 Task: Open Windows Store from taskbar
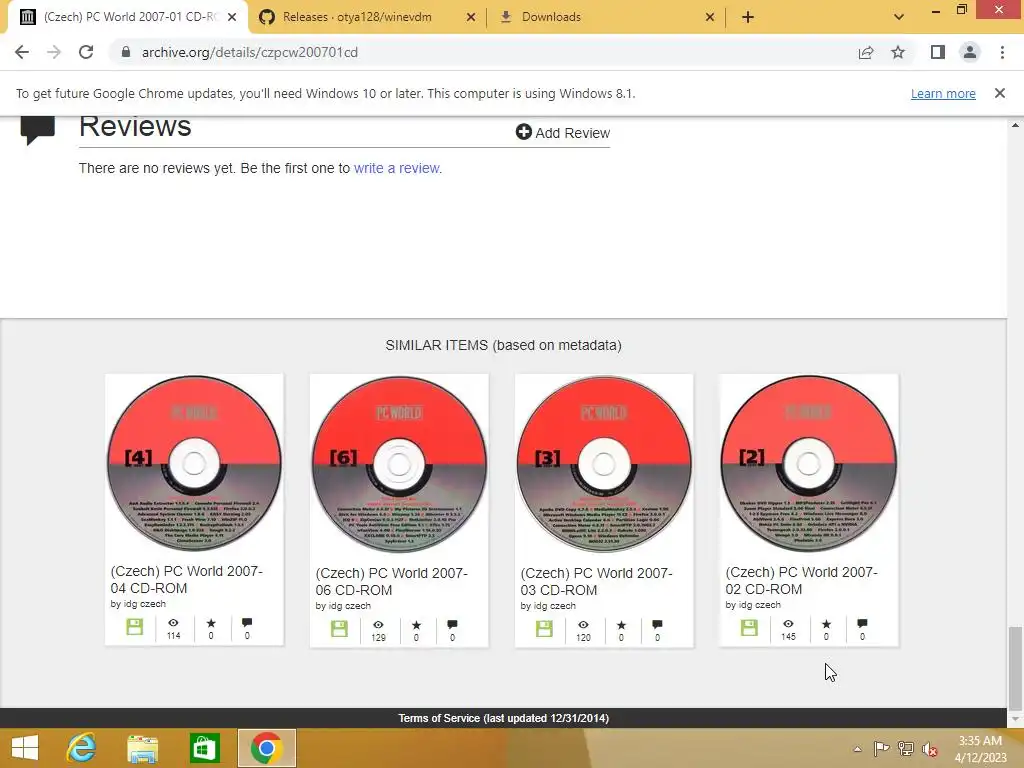204,748
